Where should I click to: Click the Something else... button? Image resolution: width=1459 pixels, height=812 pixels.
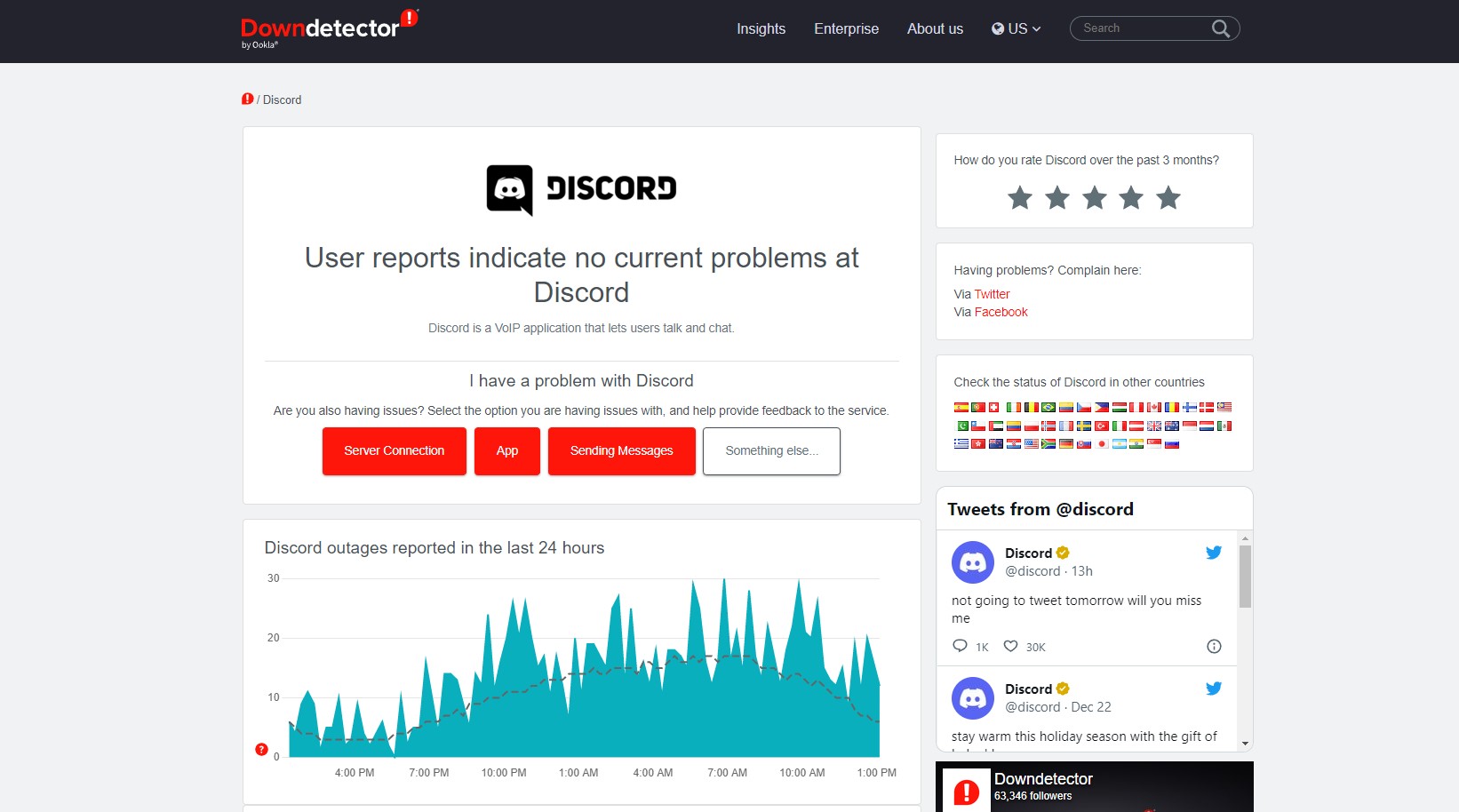click(x=771, y=451)
